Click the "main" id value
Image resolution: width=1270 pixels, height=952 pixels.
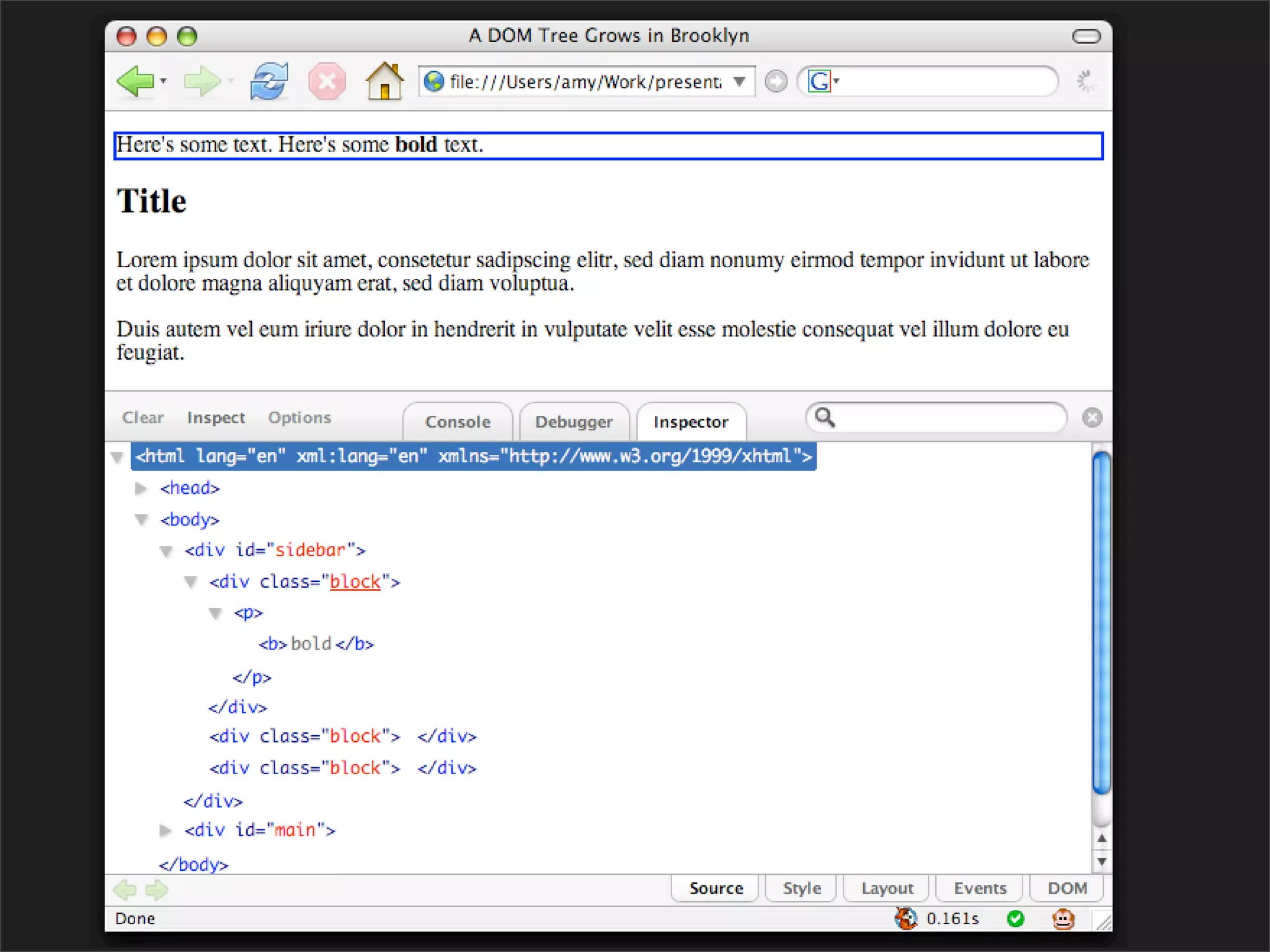coord(295,830)
